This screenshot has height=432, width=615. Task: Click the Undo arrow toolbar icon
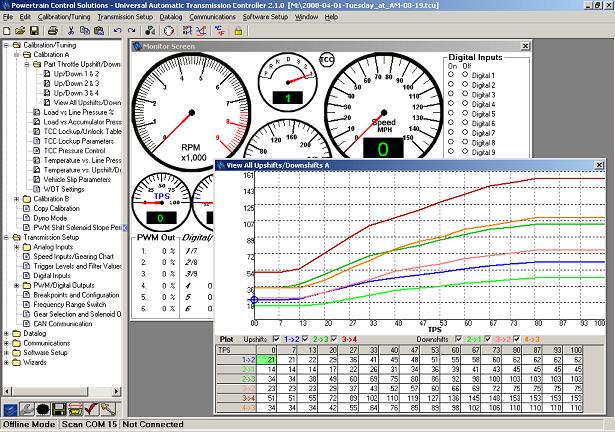pos(117,31)
